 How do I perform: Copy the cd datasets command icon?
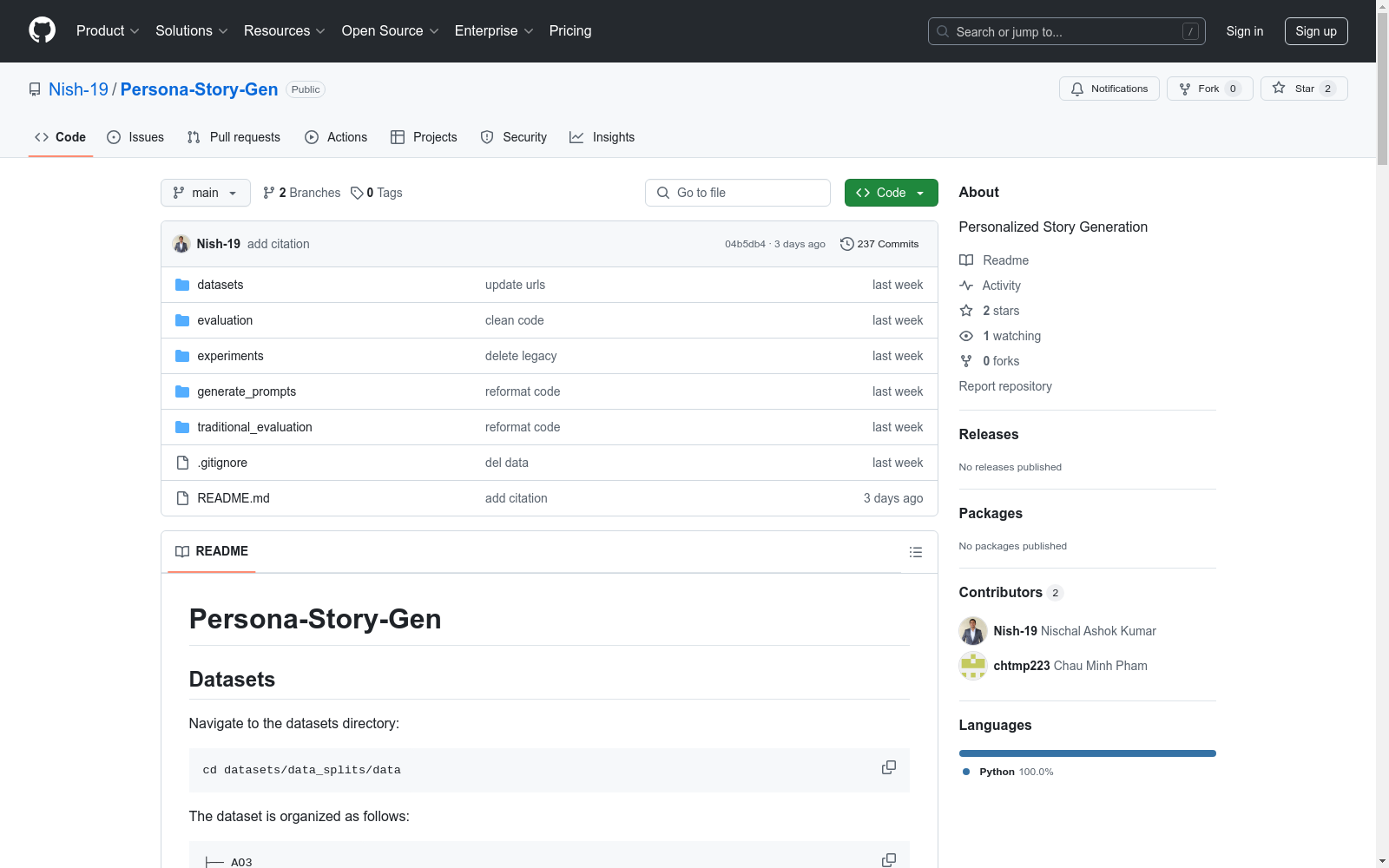click(x=889, y=768)
